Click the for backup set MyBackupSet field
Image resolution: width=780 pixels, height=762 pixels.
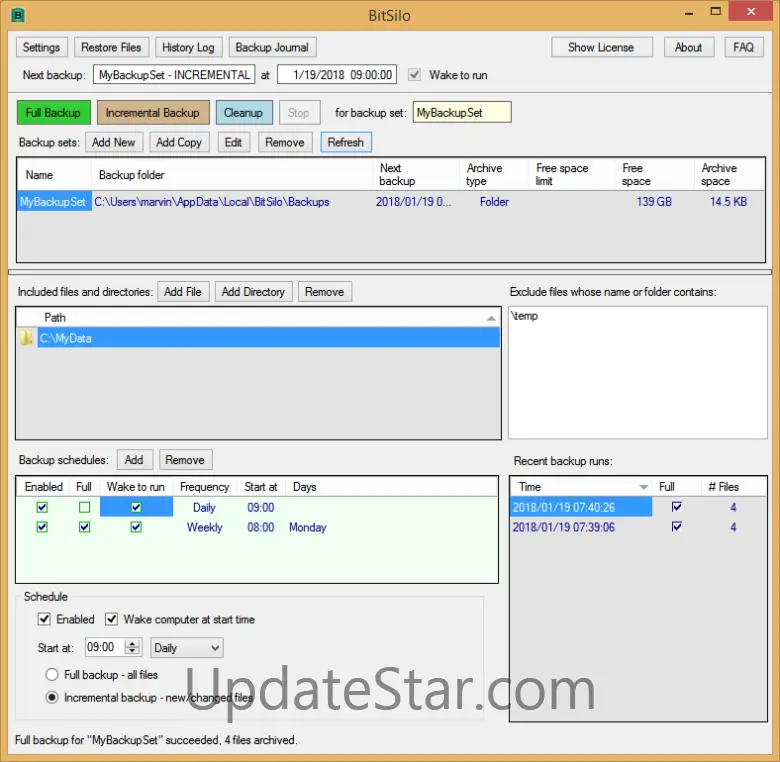click(x=462, y=112)
